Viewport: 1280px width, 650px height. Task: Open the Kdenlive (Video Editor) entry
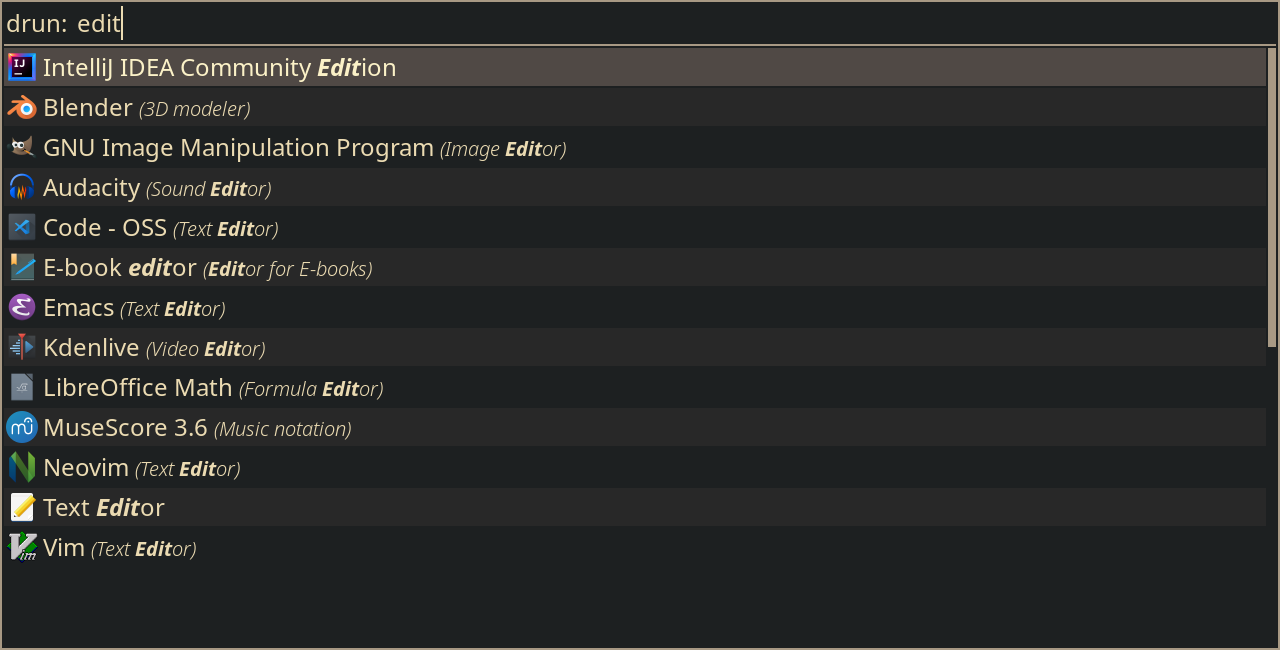635,347
